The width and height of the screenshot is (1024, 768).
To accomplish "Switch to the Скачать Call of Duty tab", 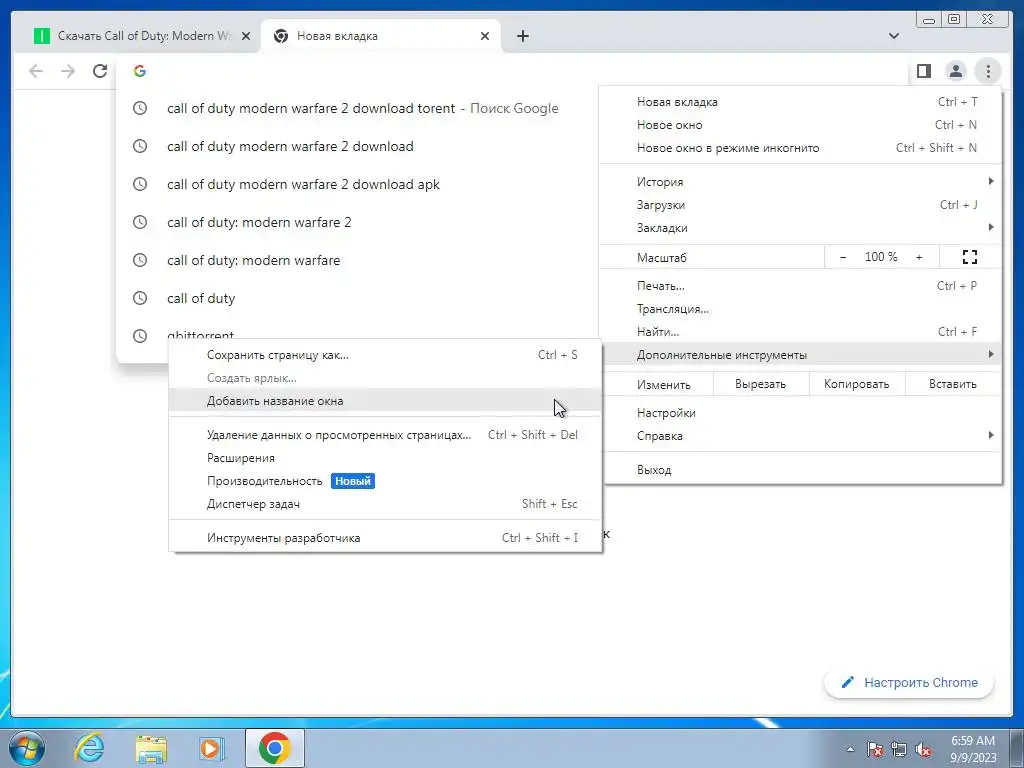I will pos(141,36).
